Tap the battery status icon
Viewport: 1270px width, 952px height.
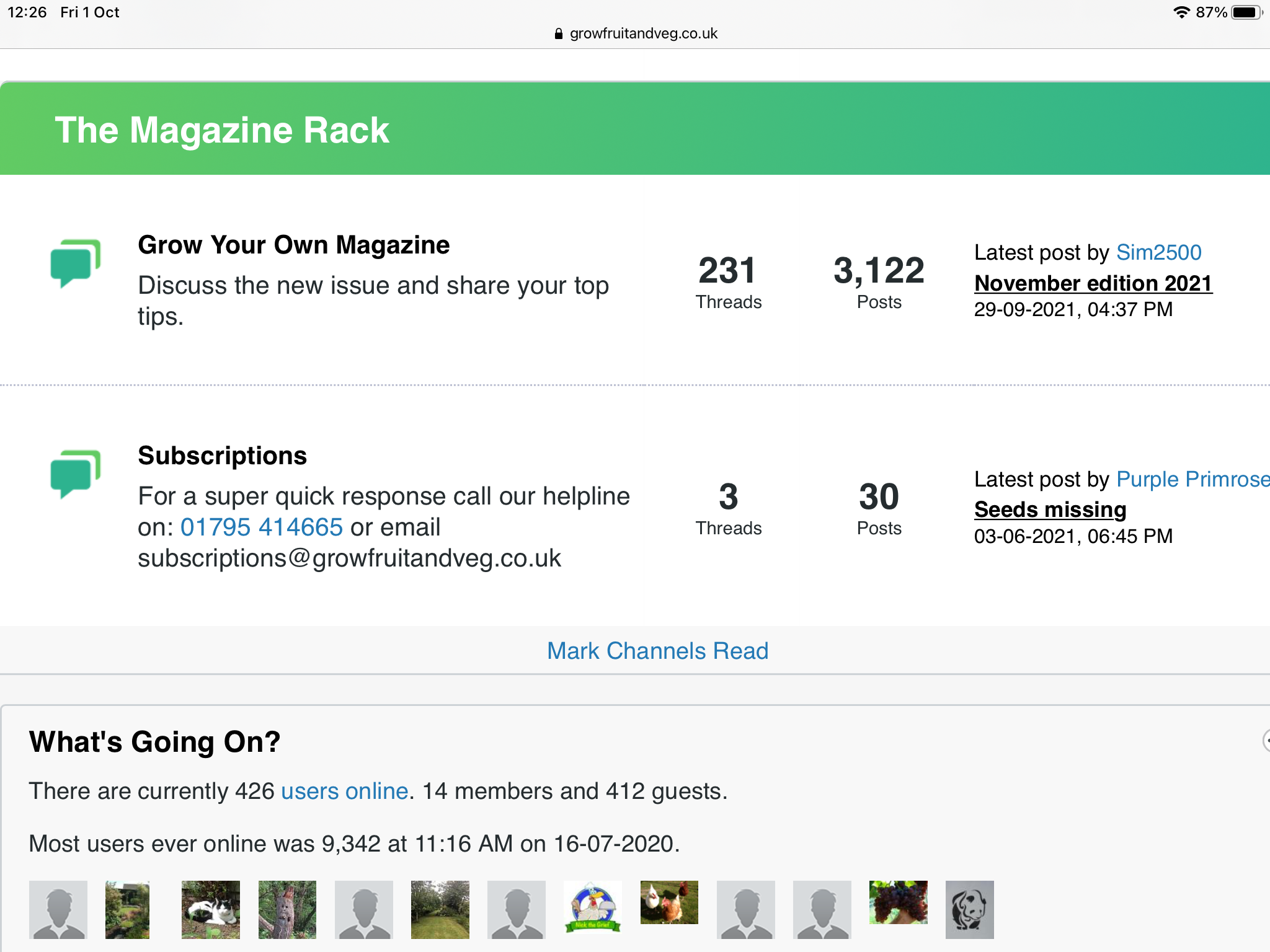[1246, 12]
